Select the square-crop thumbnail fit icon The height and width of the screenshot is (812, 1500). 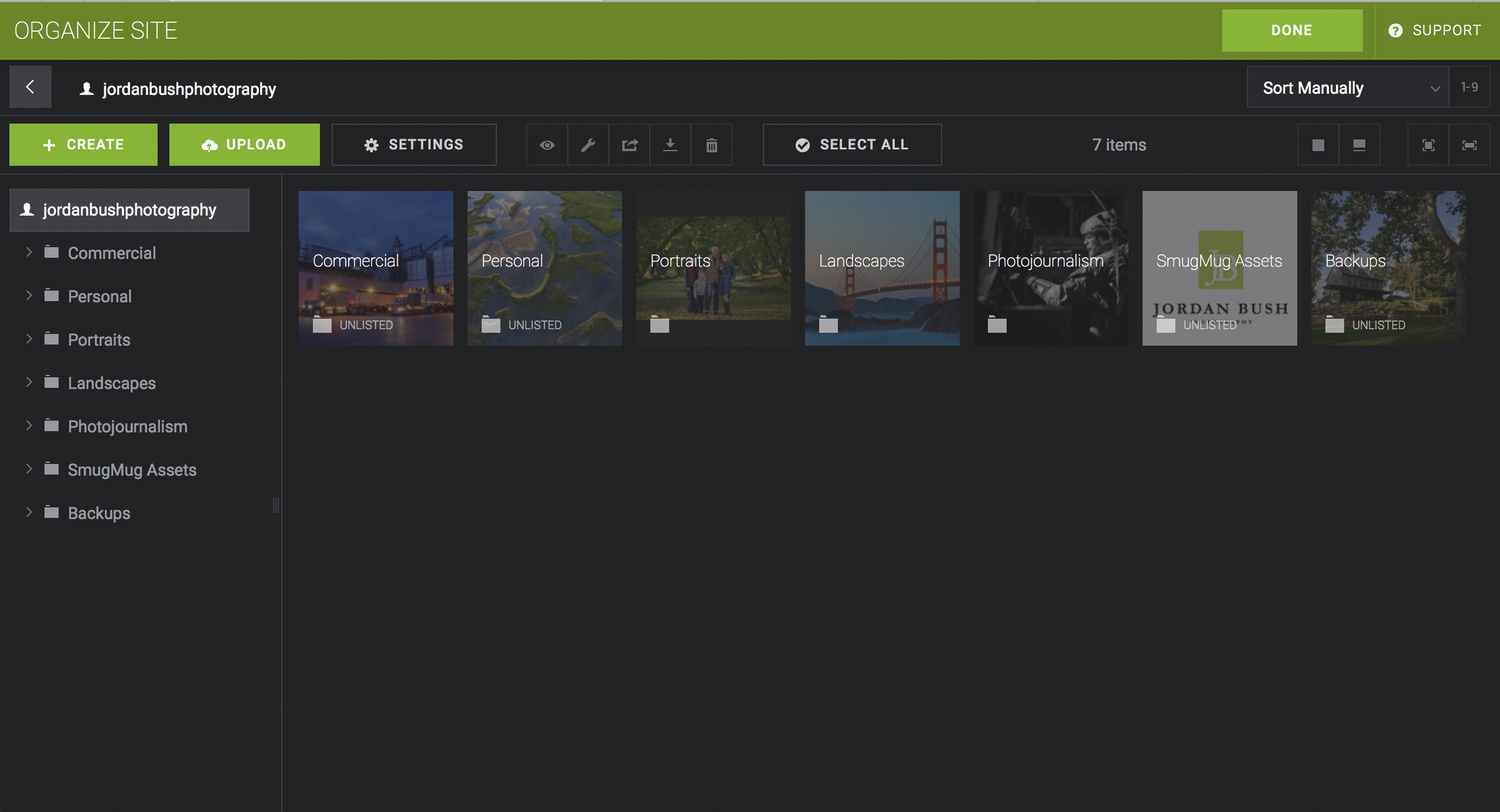[1428, 145]
